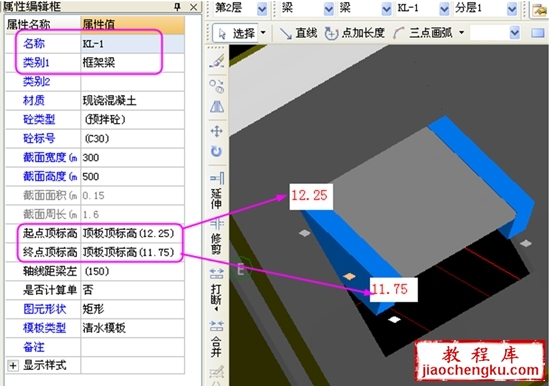Image resolution: width=550 pixels, height=386 pixels.
Task: Edit the 名称 value KL-1
Action: [x=133, y=44]
